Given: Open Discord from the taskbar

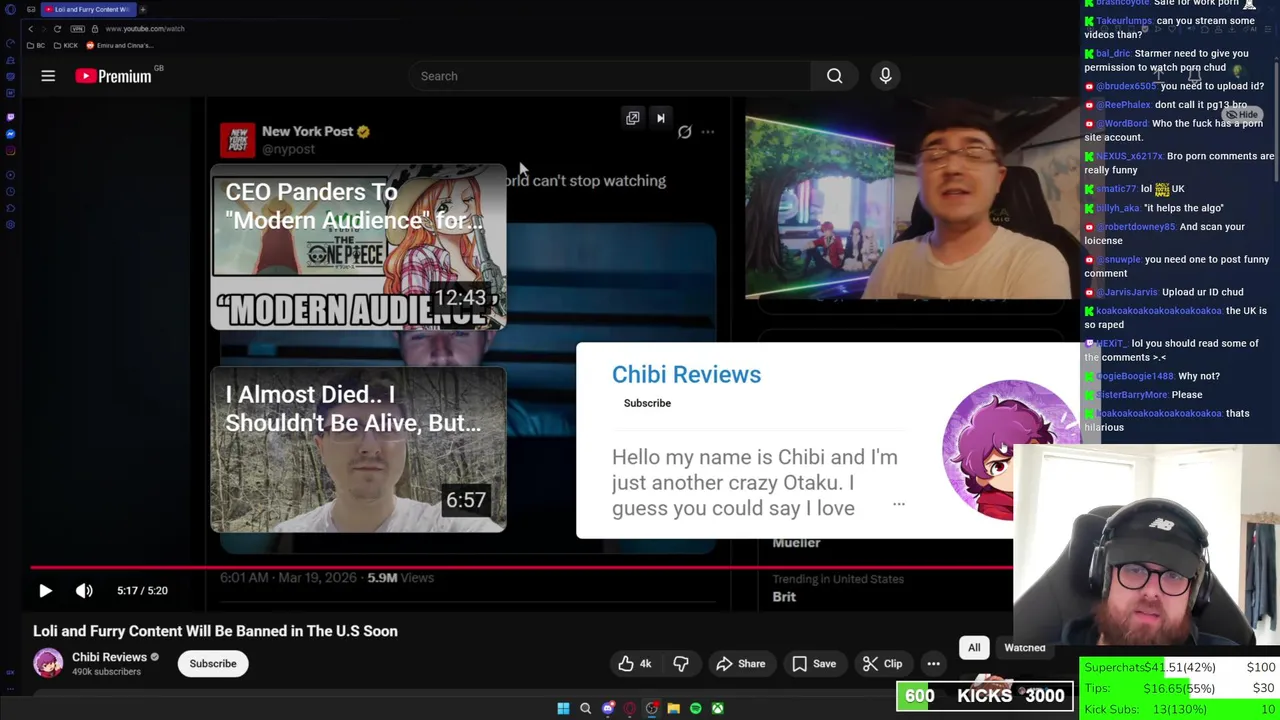Looking at the screenshot, I should point(608,708).
